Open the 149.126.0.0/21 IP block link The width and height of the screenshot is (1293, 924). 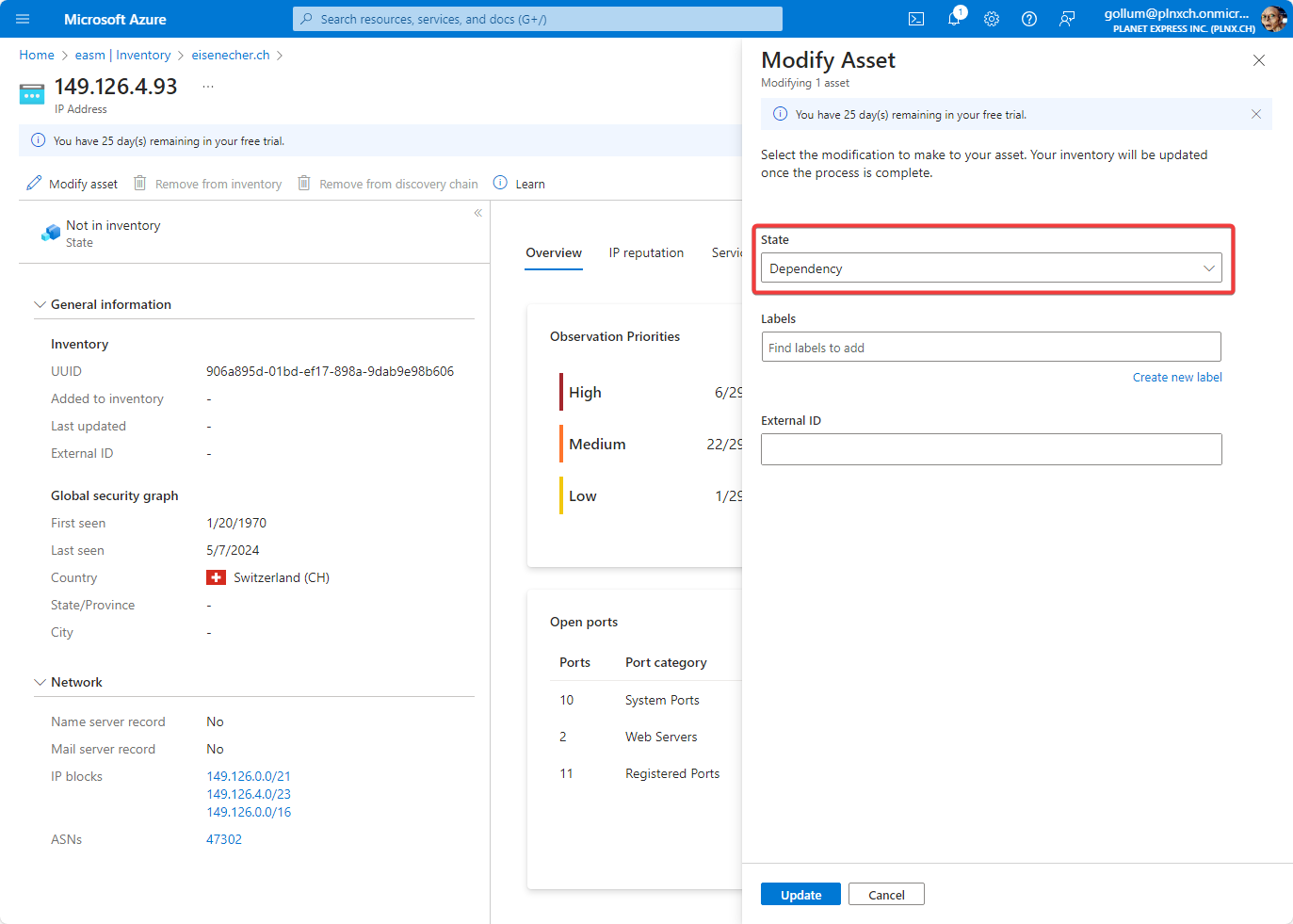tap(249, 776)
